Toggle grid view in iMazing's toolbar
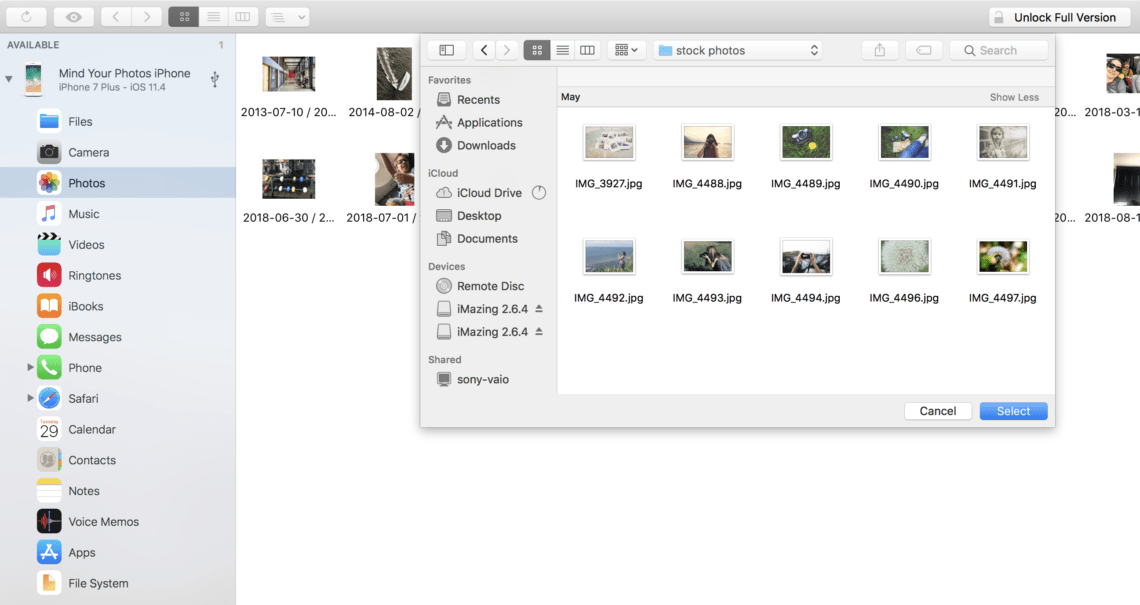The height and width of the screenshot is (605, 1140). pos(182,16)
